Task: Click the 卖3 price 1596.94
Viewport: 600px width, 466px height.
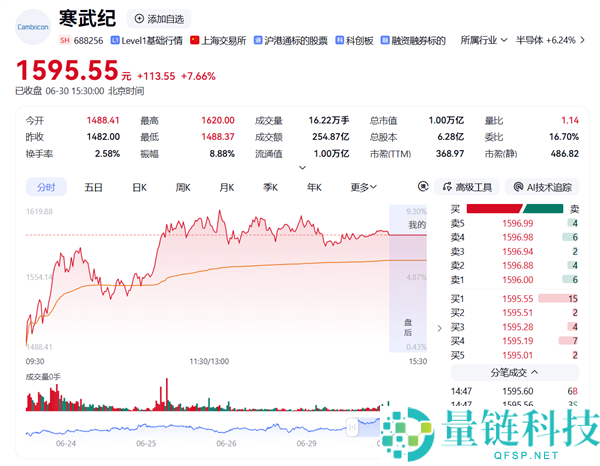Action: click(518, 252)
